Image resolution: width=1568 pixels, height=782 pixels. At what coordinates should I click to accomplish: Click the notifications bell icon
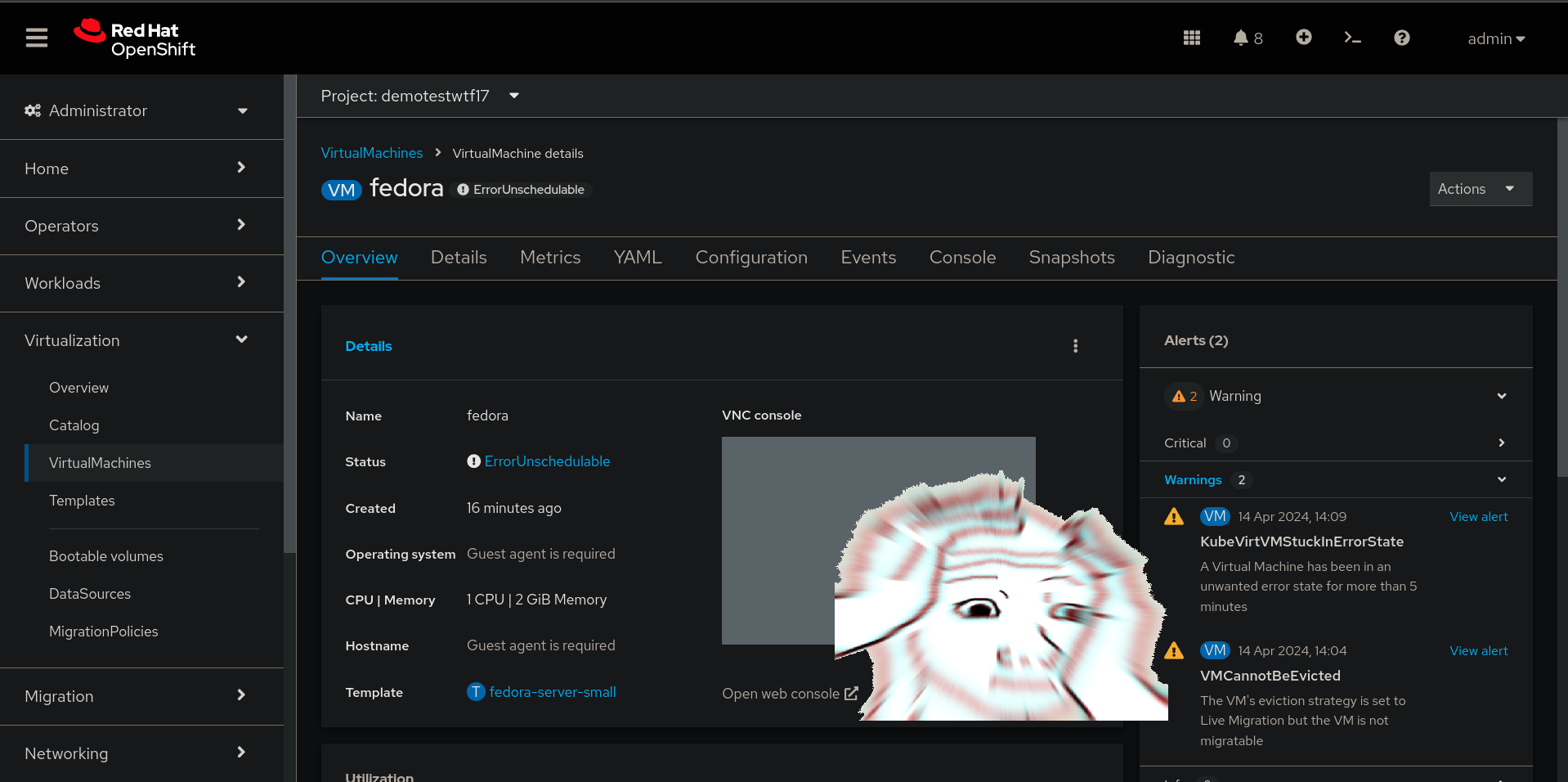click(x=1241, y=38)
